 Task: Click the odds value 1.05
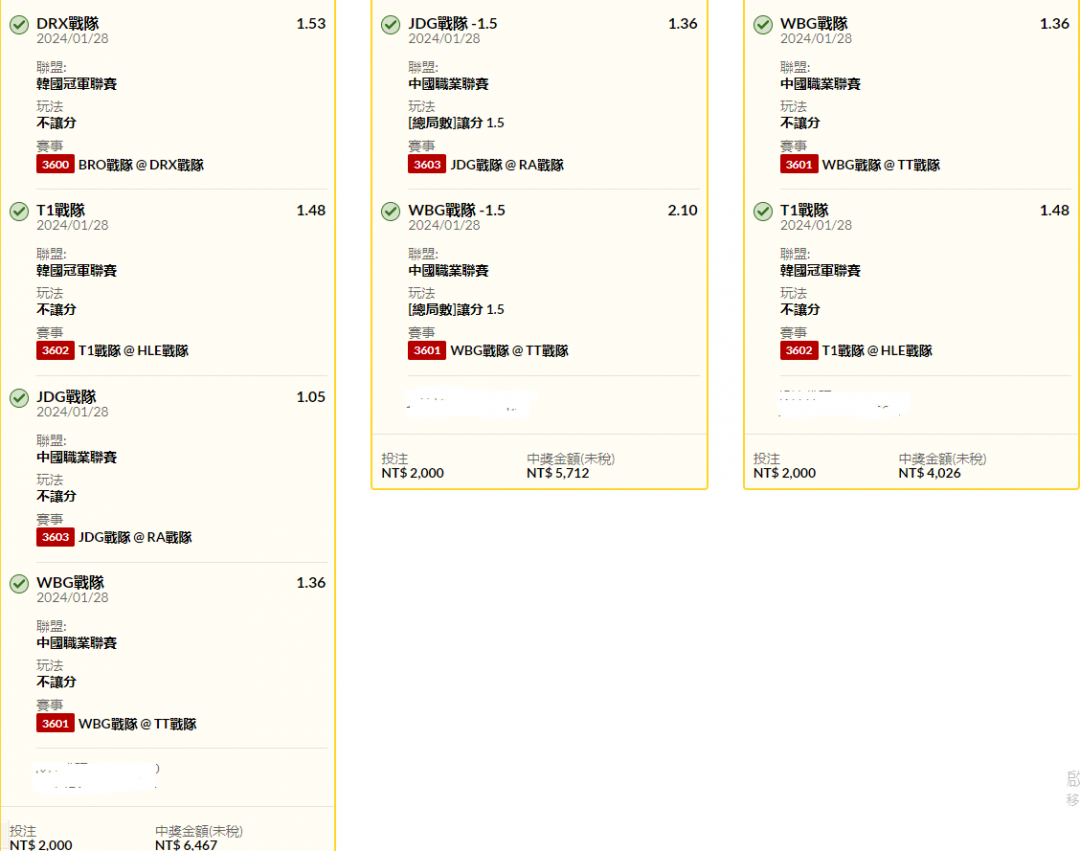point(311,397)
